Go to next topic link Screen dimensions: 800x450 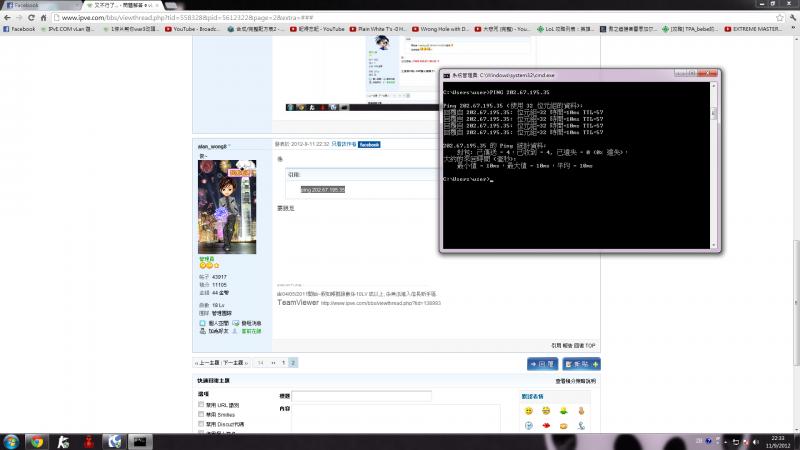(x=234, y=363)
